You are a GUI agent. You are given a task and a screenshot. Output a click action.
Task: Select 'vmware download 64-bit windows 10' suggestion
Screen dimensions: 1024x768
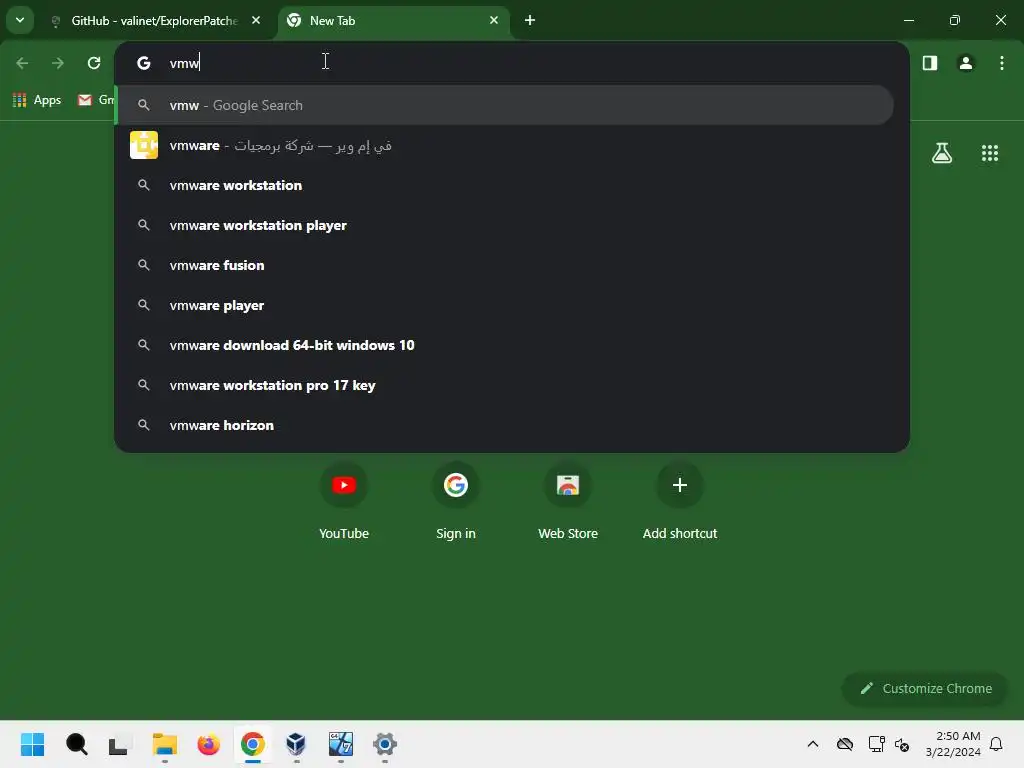(511, 345)
